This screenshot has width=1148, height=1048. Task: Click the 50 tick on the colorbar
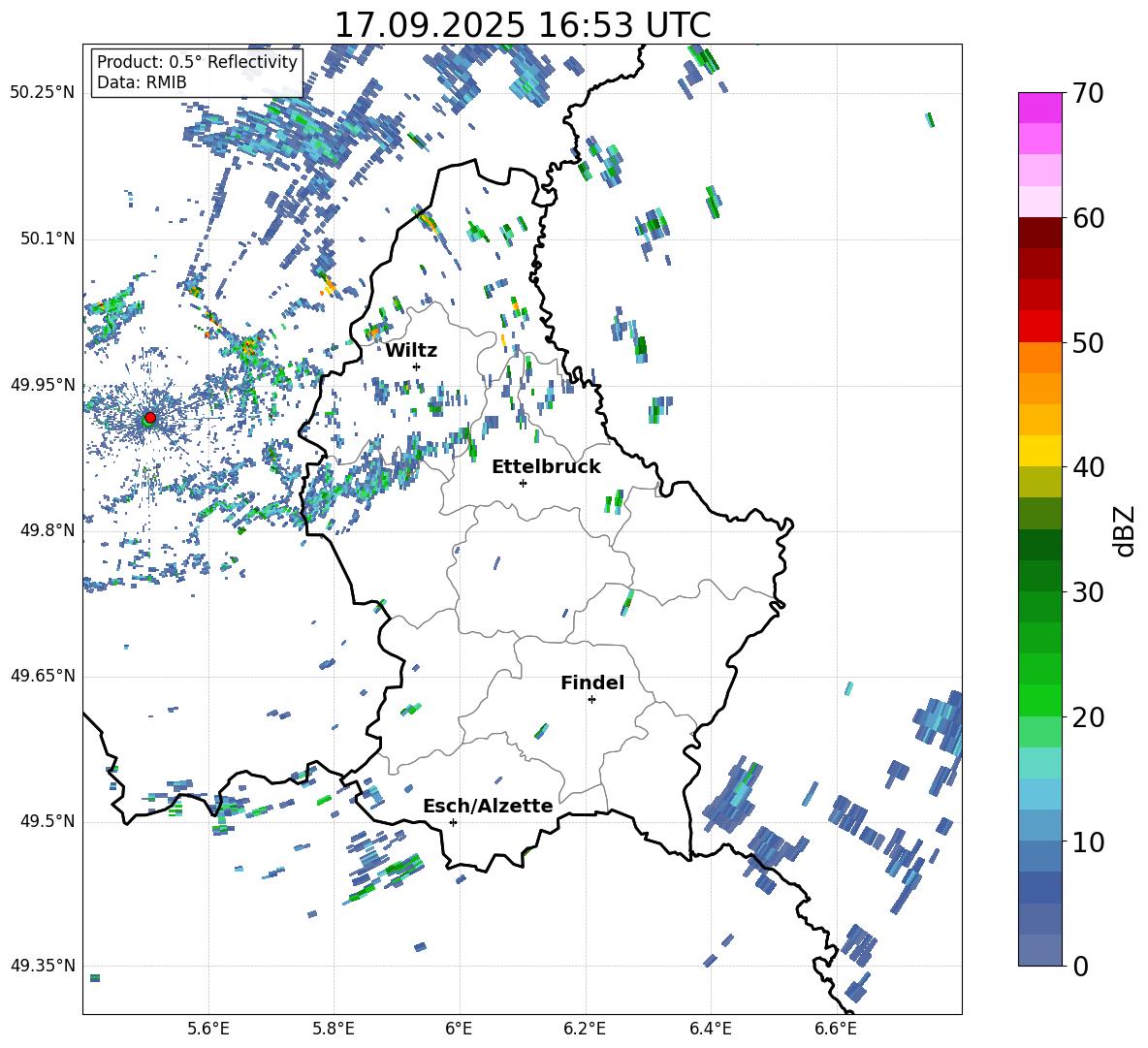point(1088,342)
